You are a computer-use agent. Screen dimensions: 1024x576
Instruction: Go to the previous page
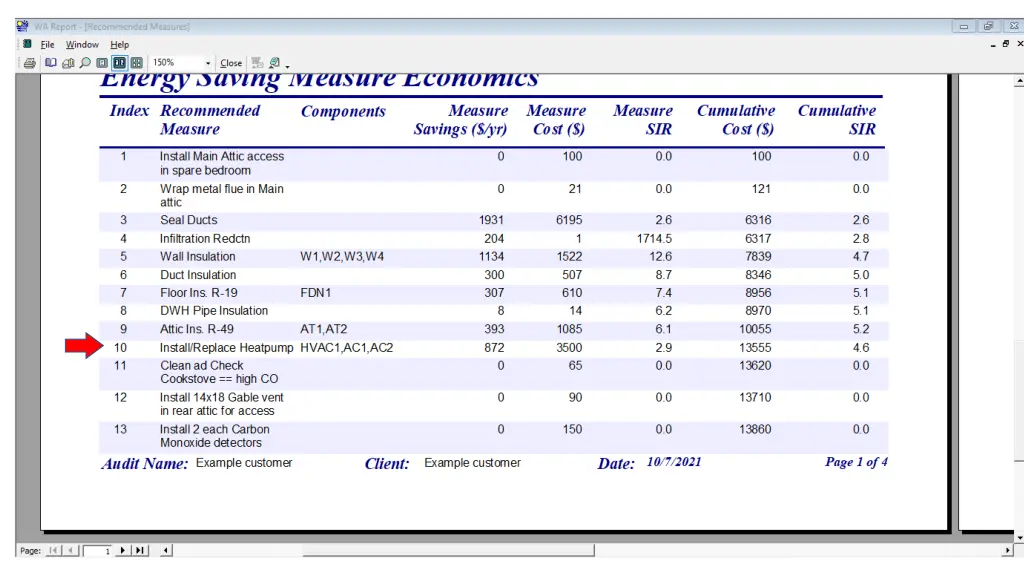[71, 551]
